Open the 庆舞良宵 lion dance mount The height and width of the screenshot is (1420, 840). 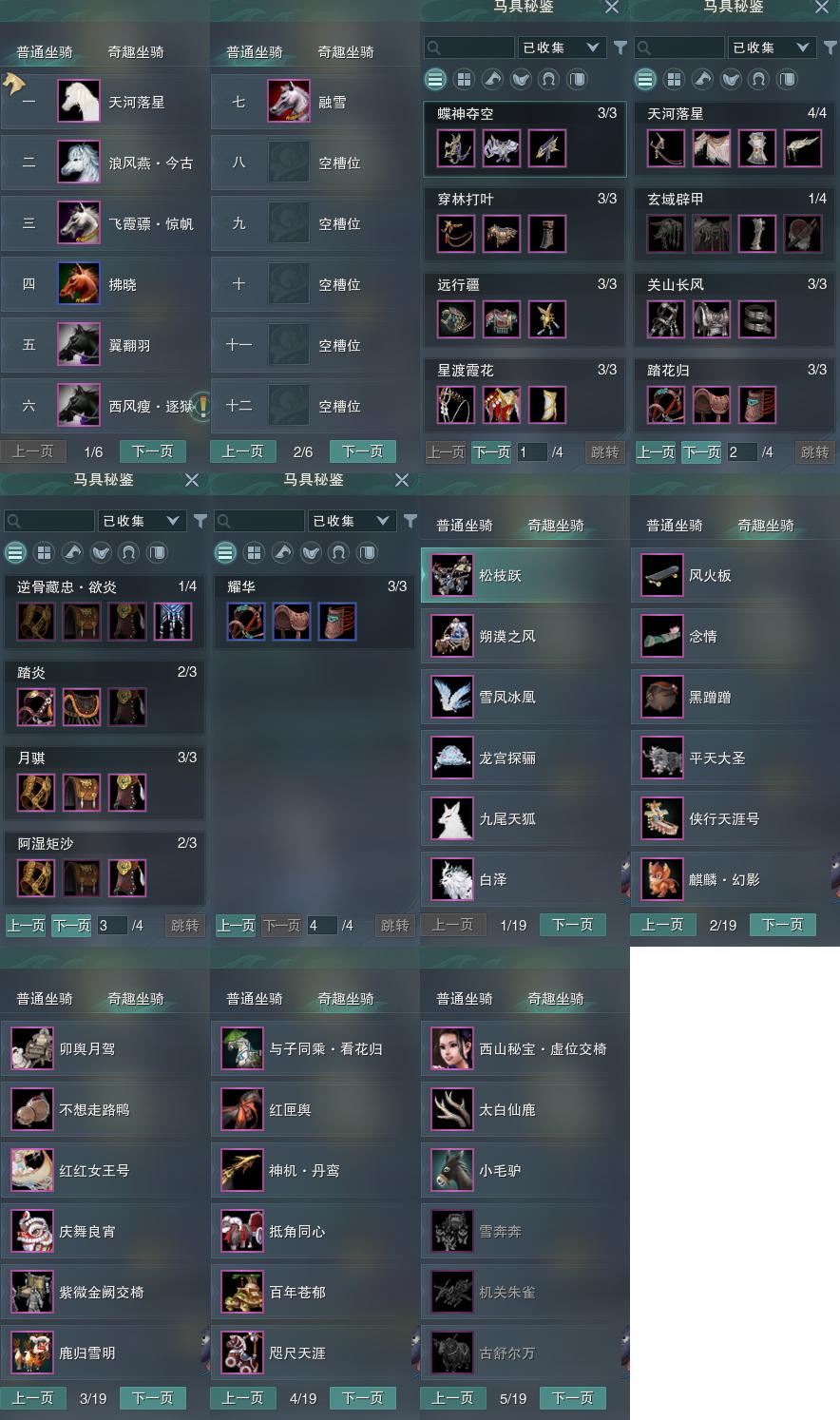coord(32,1232)
